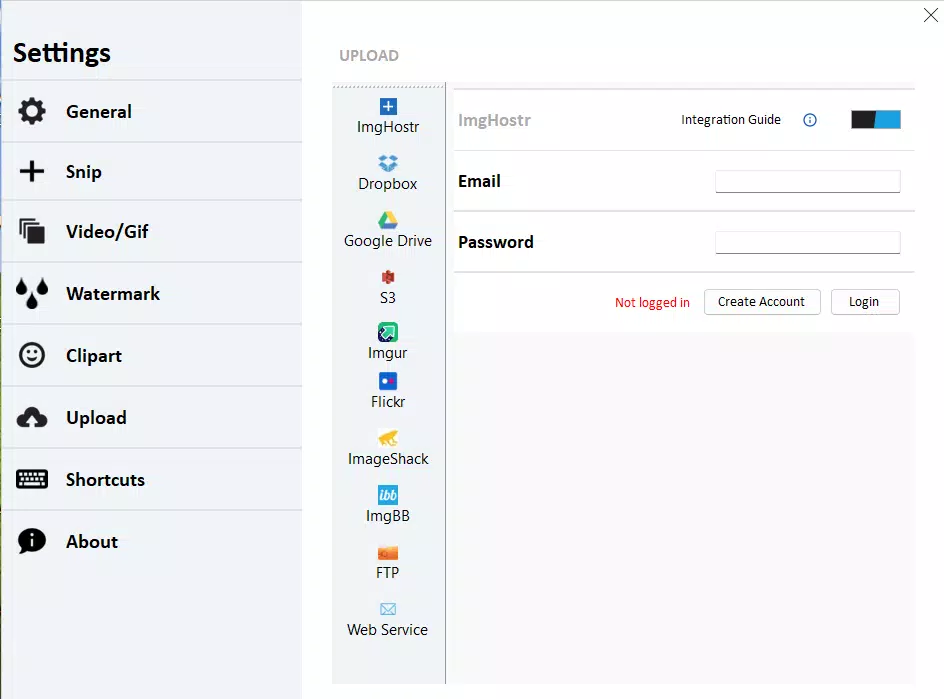Select the ImgBB service icon
Viewport: 944px width, 699px height.
point(388,495)
